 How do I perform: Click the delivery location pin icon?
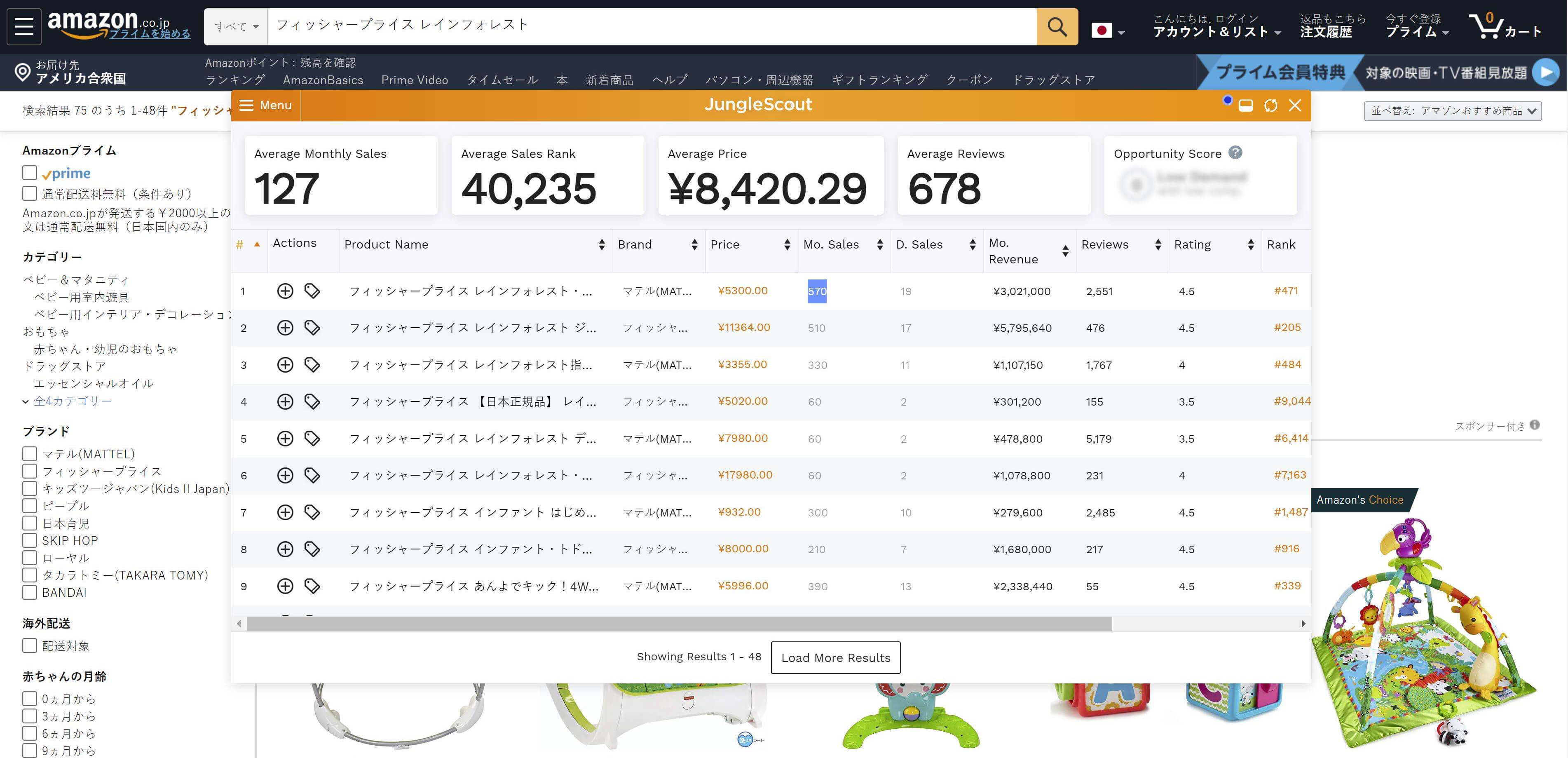(x=22, y=72)
